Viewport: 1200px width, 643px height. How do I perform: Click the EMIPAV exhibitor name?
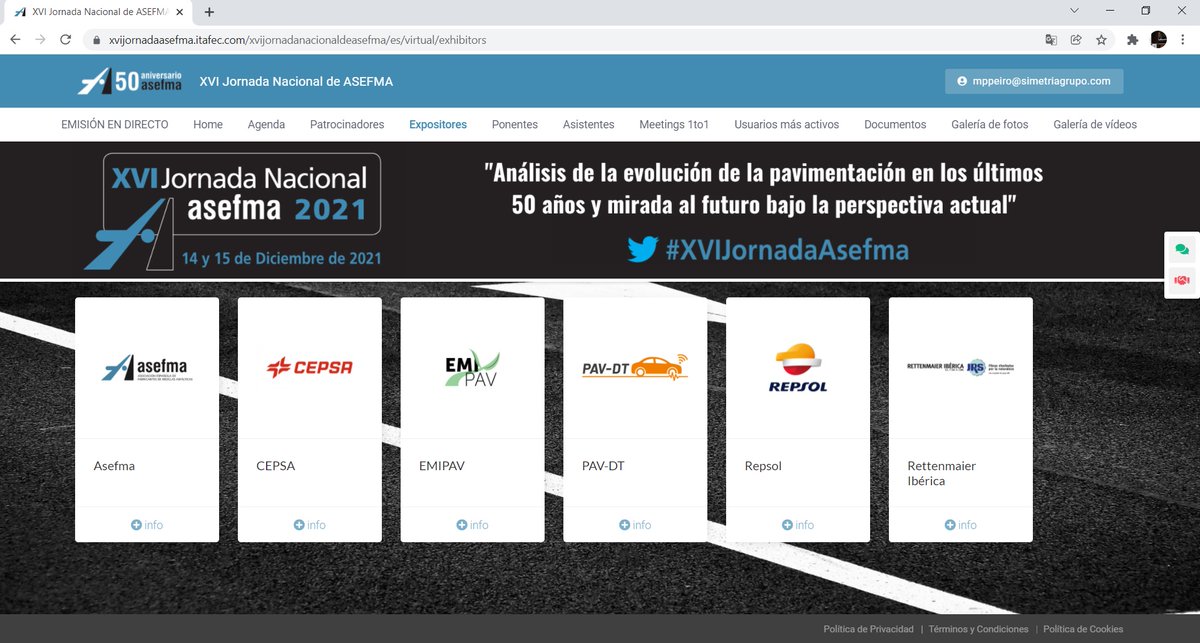(442, 466)
